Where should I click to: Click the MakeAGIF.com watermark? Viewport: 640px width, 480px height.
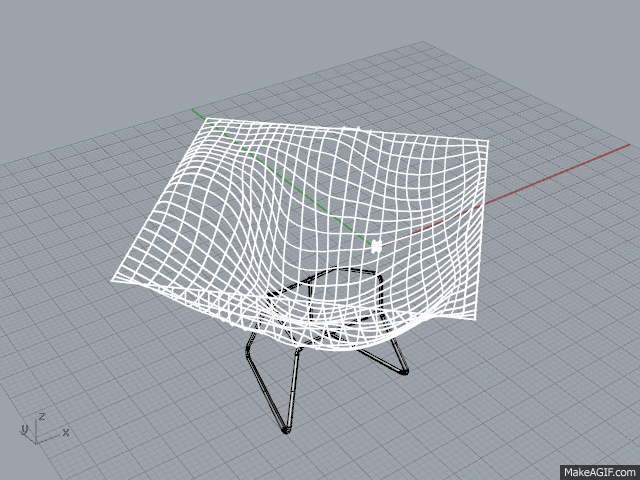(599, 470)
